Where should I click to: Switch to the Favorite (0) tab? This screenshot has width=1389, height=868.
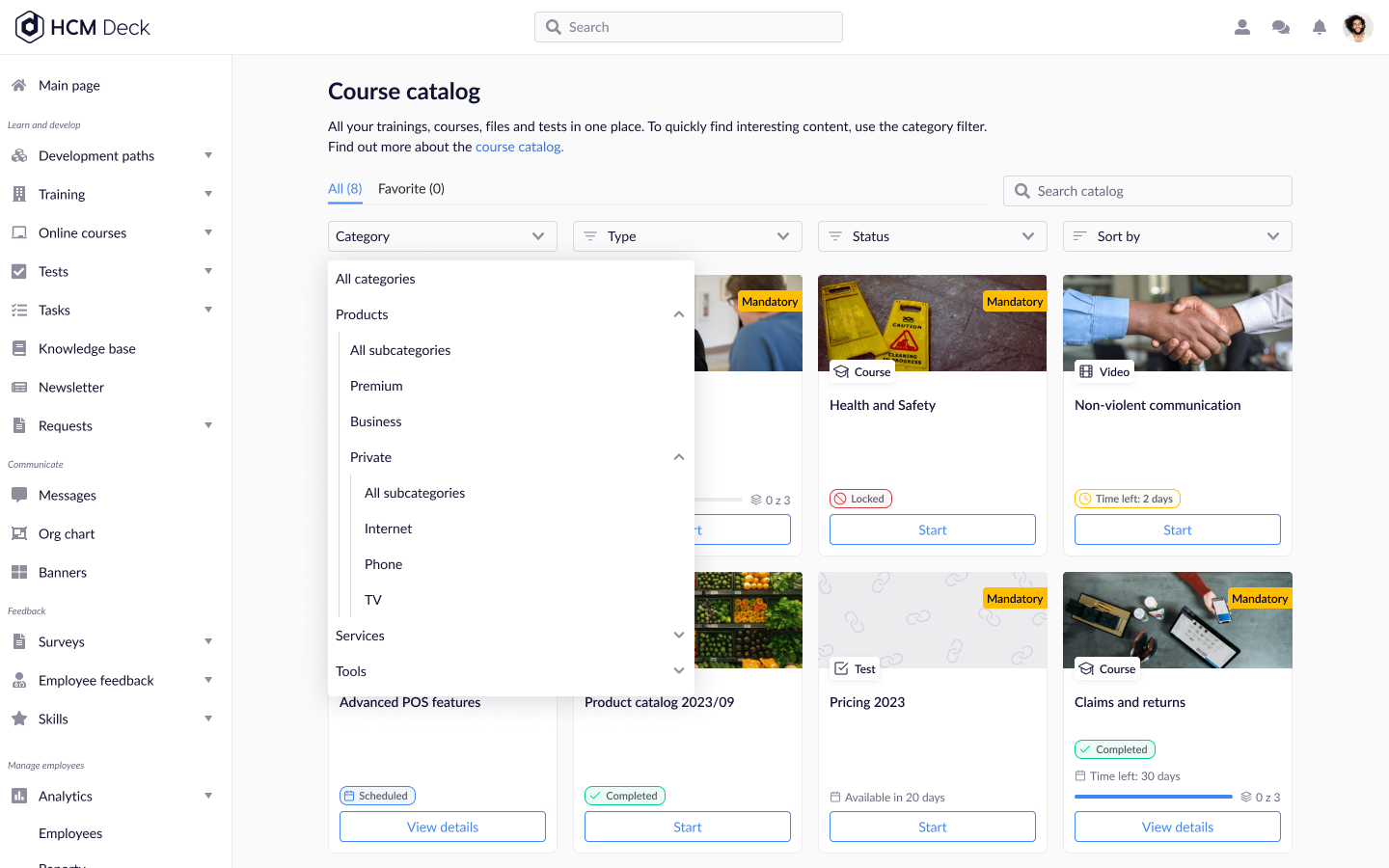point(411,189)
